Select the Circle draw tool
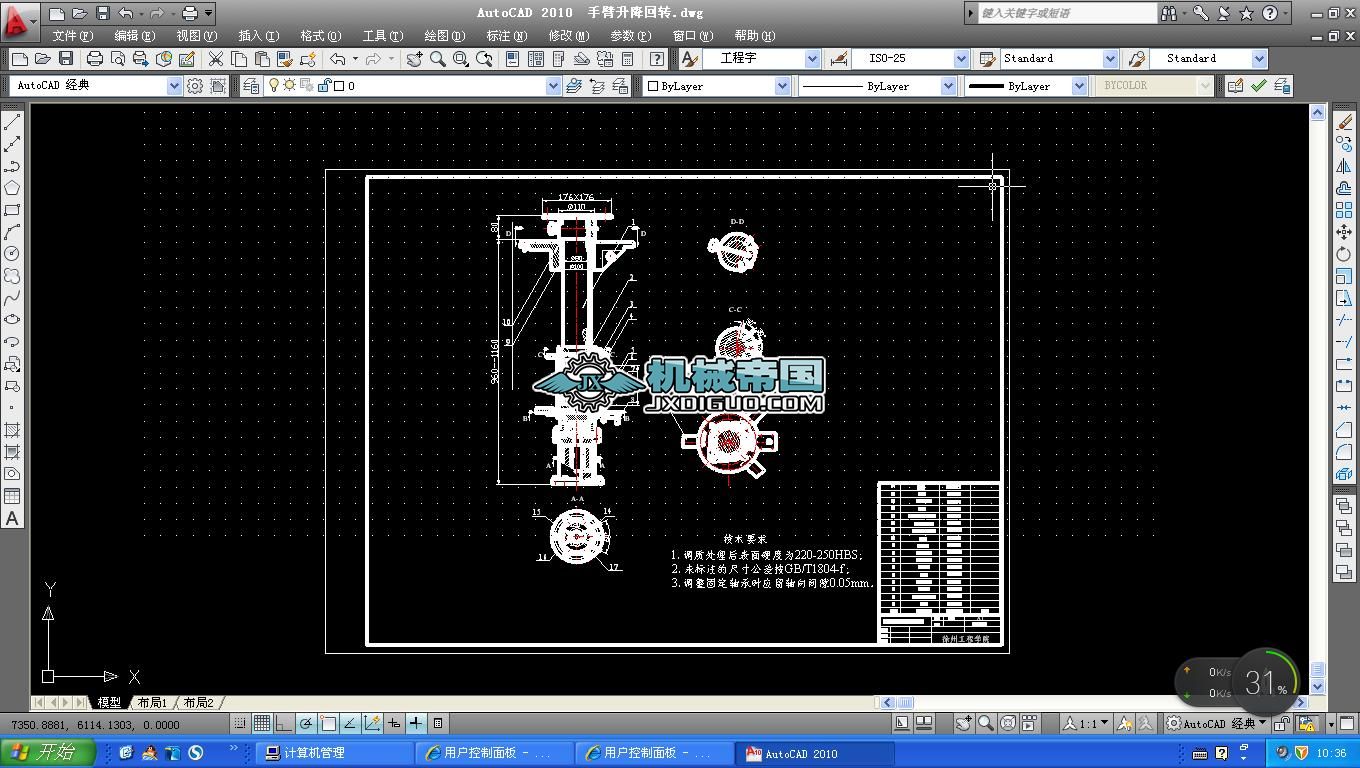 (x=13, y=254)
